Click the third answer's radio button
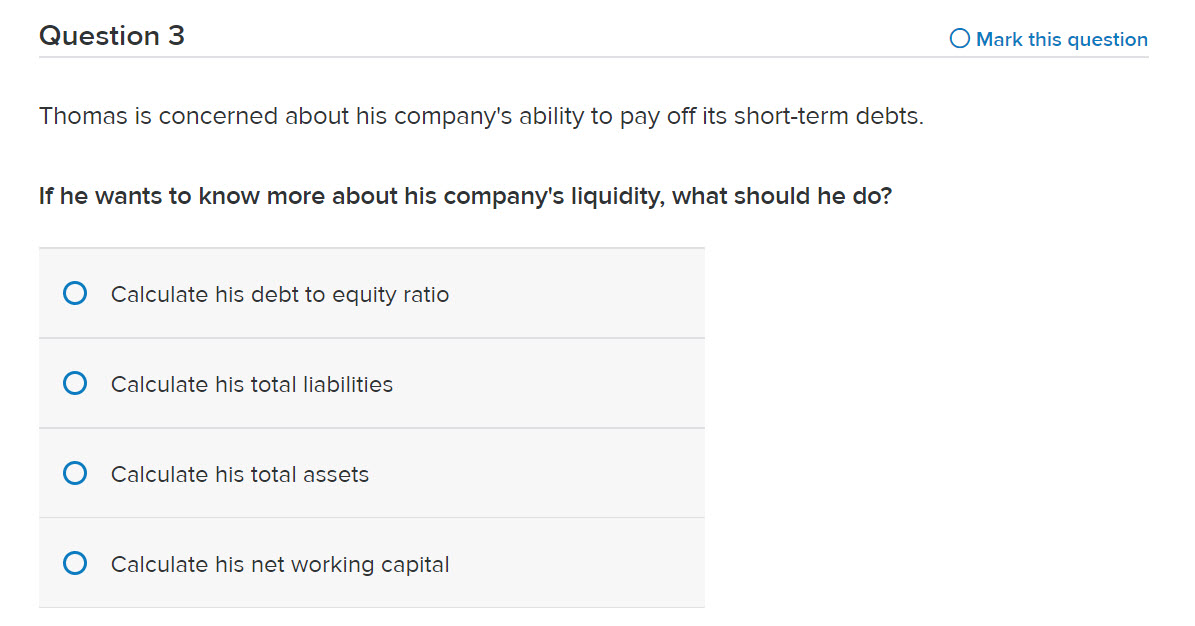 click(75, 473)
